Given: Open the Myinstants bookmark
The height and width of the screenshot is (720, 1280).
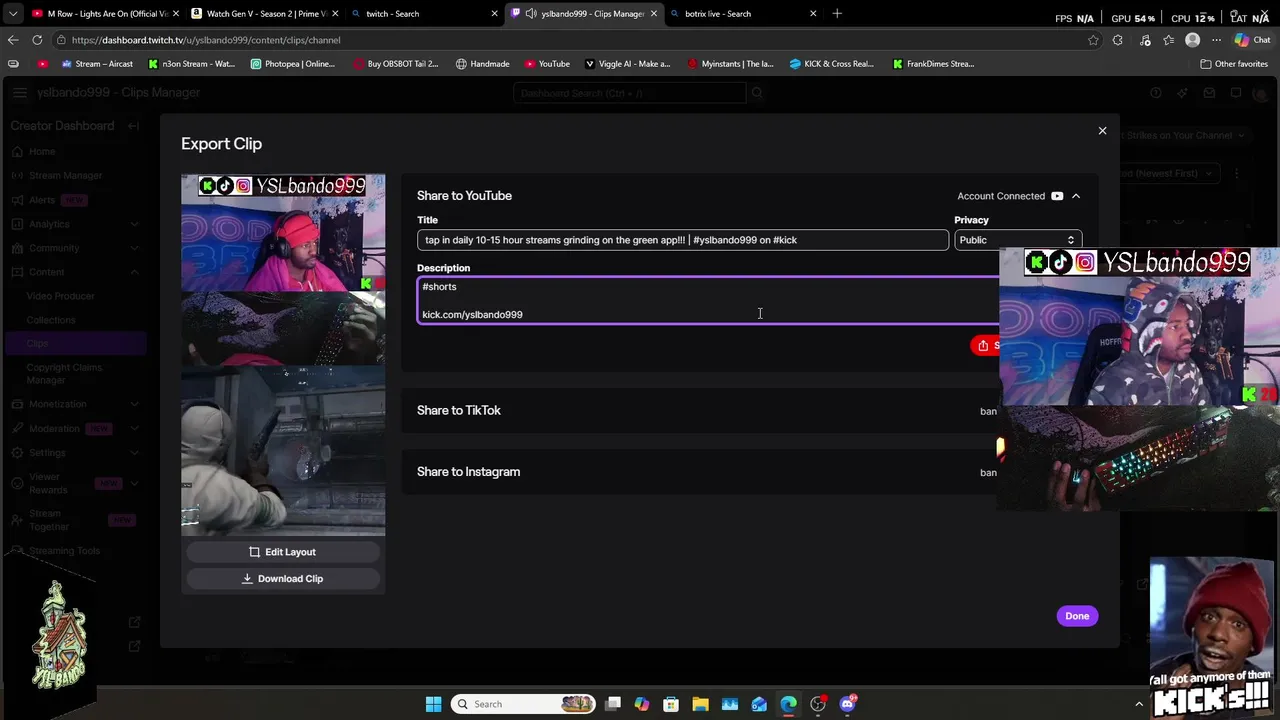Looking at the screenshot, I should click(x=731, y=64).
